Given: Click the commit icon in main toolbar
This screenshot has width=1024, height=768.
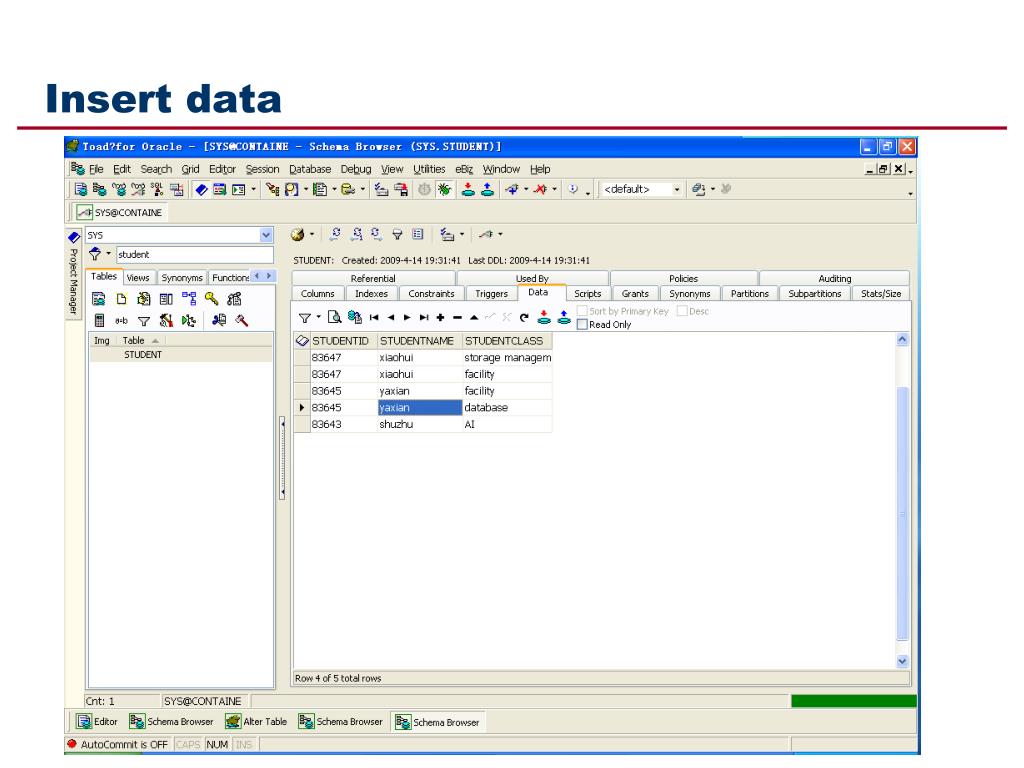Looking at the screenshot, I should tap(468, 189).
